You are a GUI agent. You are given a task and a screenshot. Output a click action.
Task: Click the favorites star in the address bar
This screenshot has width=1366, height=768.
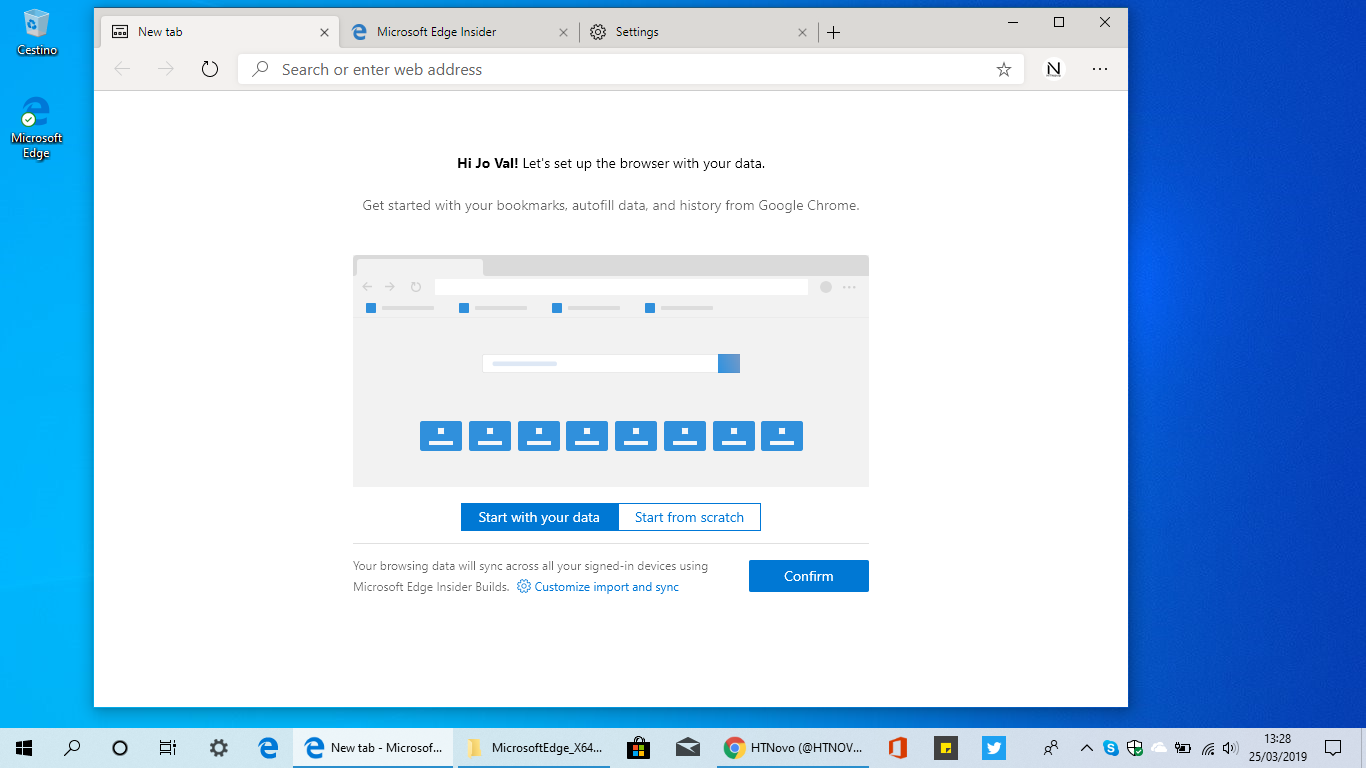point(1004,69)
